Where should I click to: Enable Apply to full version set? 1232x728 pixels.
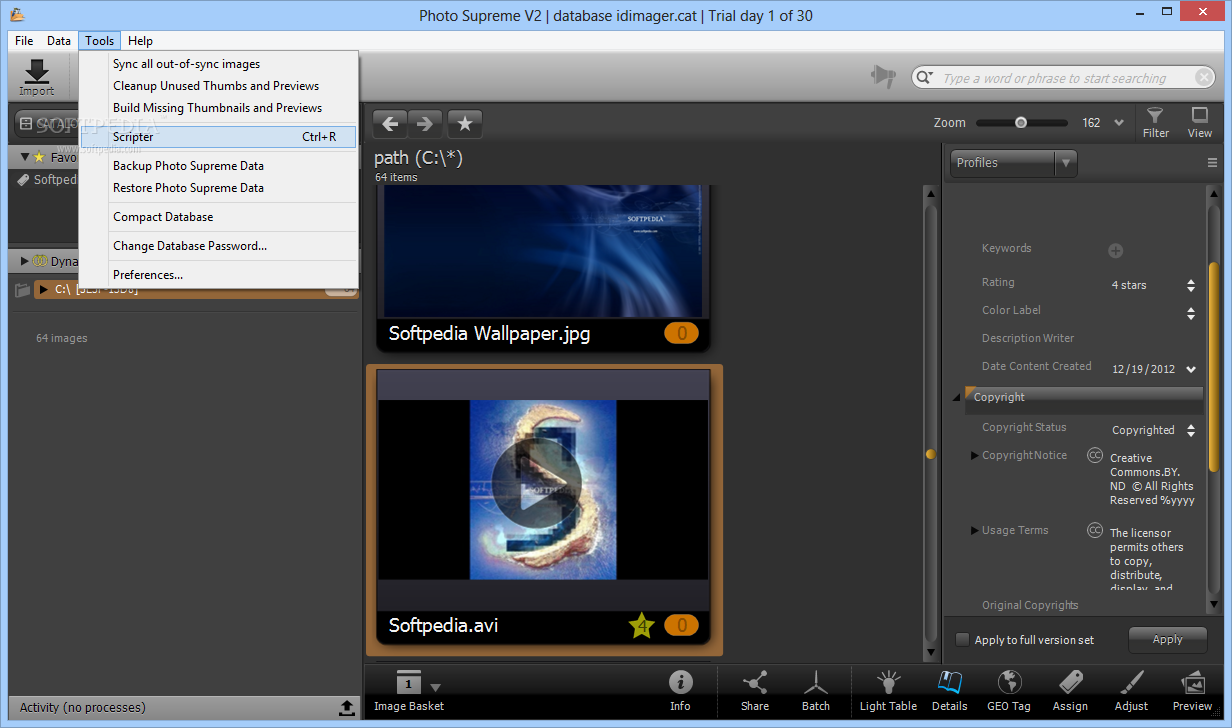pos(962,640)
